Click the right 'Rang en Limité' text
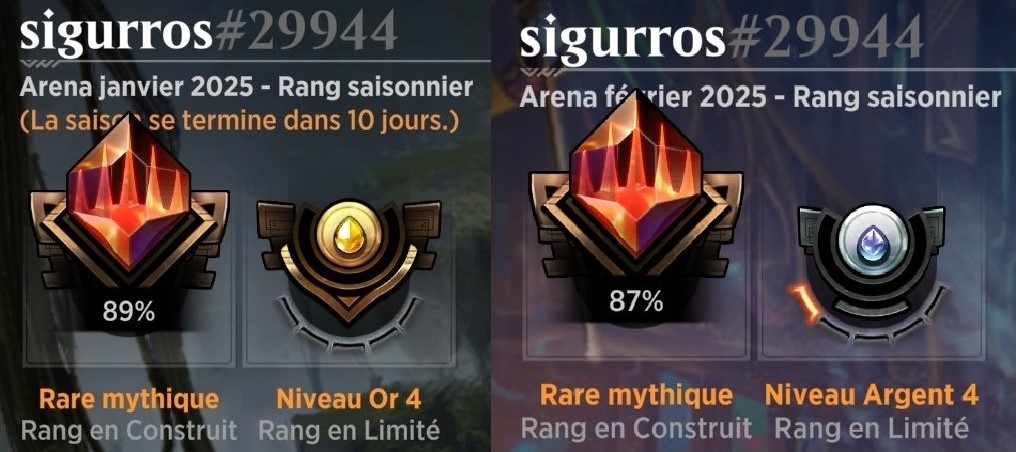Screen dimensions: 1016x452 [872, 428]
